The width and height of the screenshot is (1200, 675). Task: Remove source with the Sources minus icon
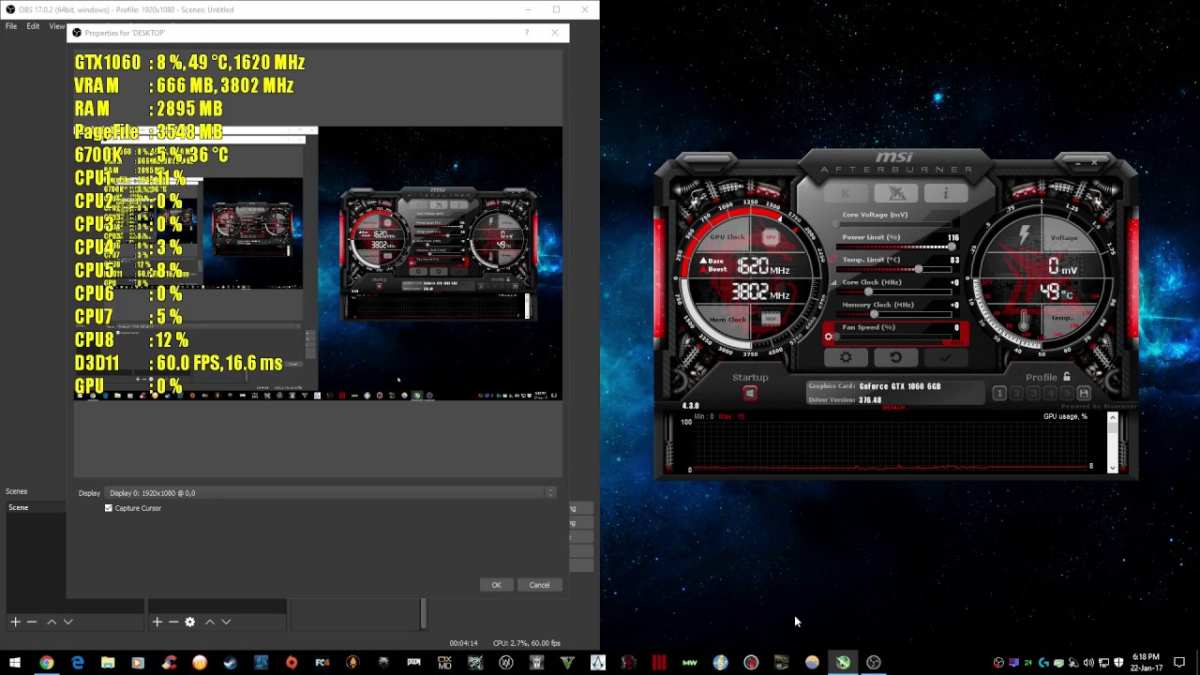click(x=173, y=622)
